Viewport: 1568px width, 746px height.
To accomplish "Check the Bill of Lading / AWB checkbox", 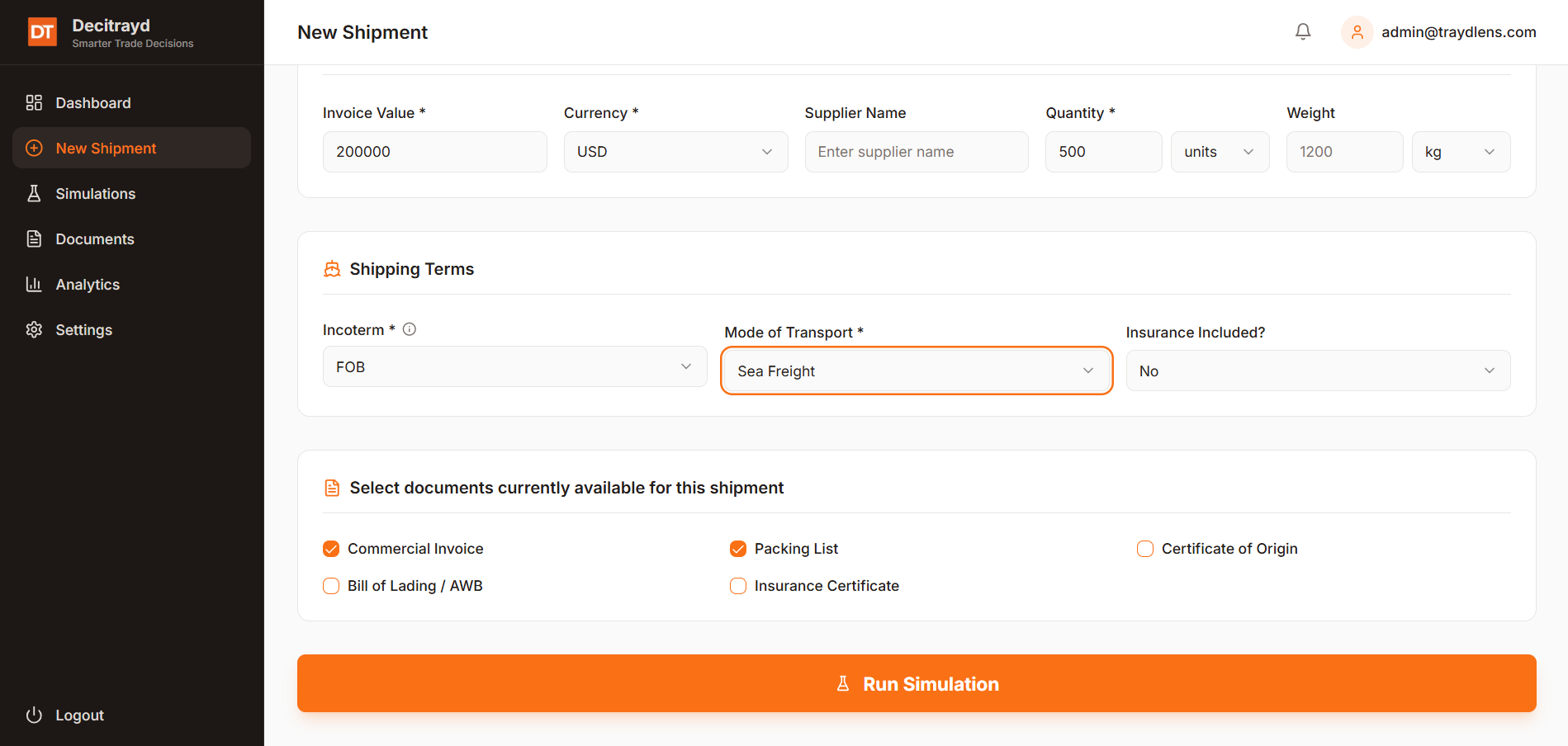I will 331,586.
